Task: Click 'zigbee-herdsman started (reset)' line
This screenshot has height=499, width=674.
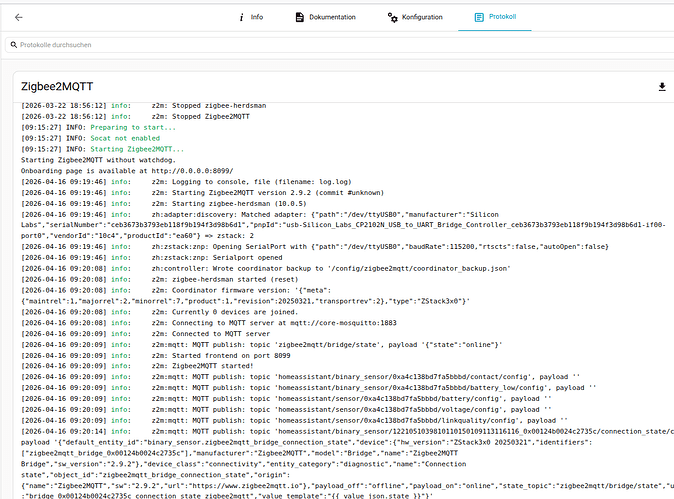Action: [159, 279]
